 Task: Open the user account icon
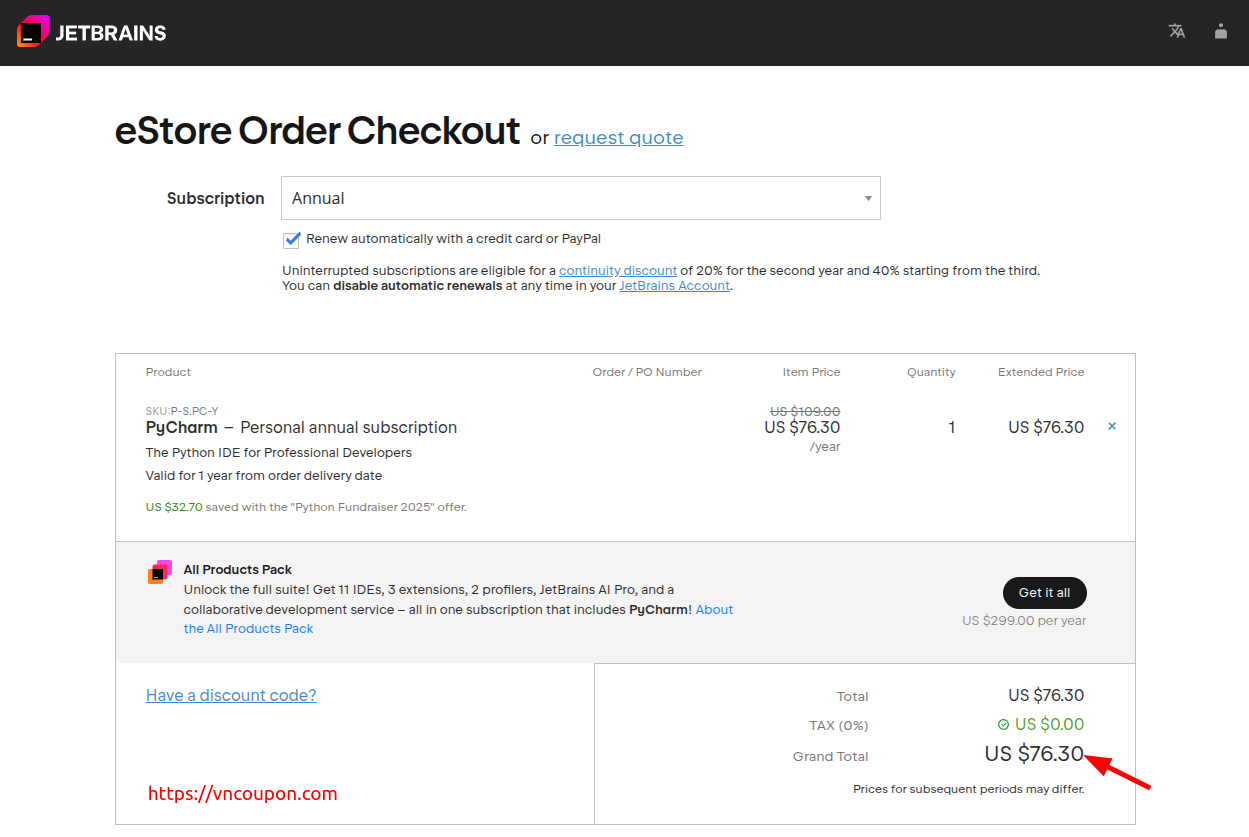coord(1221,31)
